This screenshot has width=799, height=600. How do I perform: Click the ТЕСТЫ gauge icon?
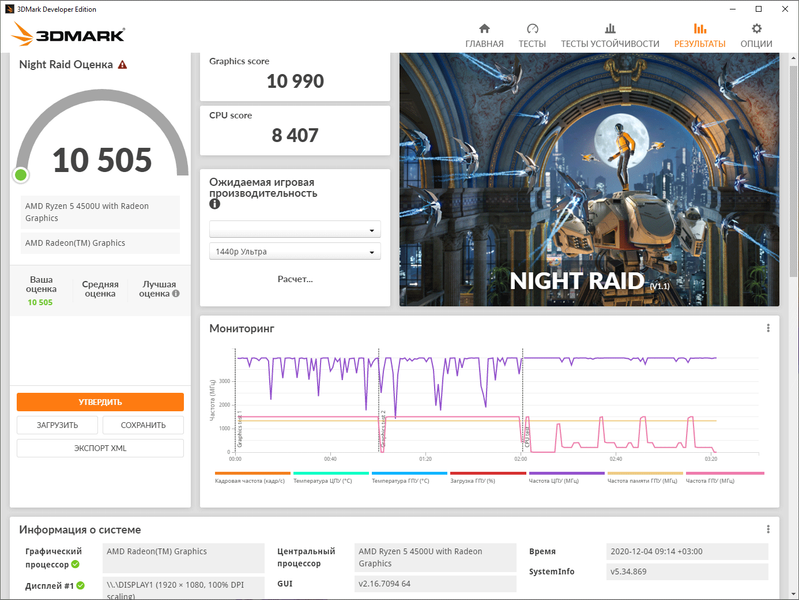coord(532,29)
